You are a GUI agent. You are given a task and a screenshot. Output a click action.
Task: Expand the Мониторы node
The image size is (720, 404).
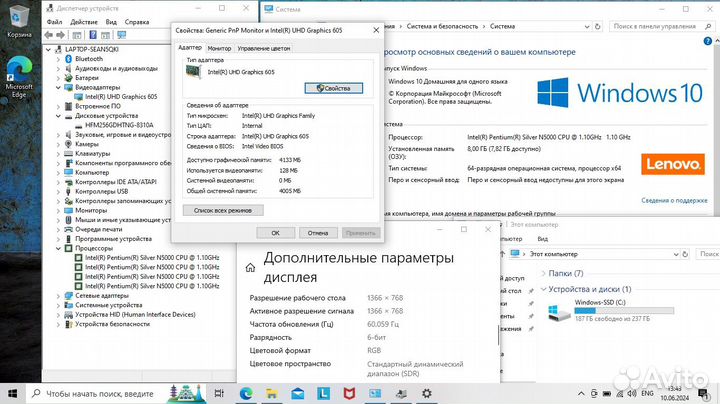58,210
